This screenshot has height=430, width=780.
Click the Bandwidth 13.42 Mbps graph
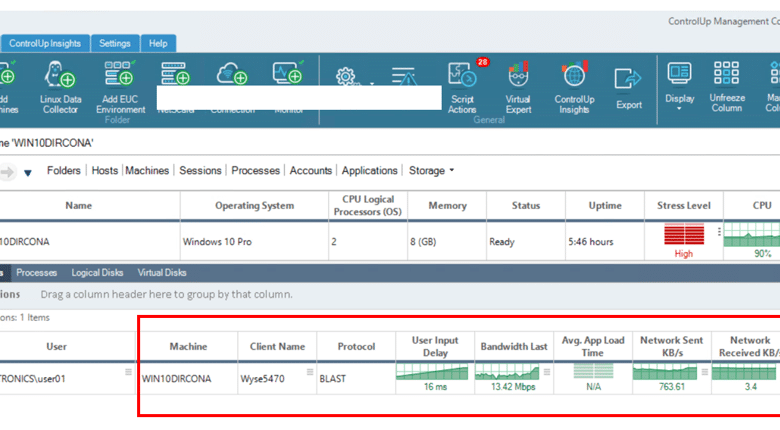[507, 372]
